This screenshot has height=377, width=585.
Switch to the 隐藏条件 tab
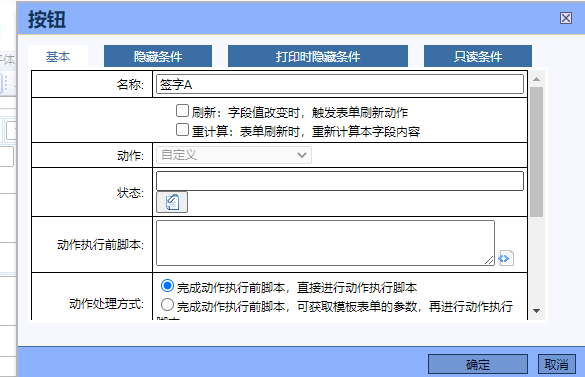tap(158, 56)
